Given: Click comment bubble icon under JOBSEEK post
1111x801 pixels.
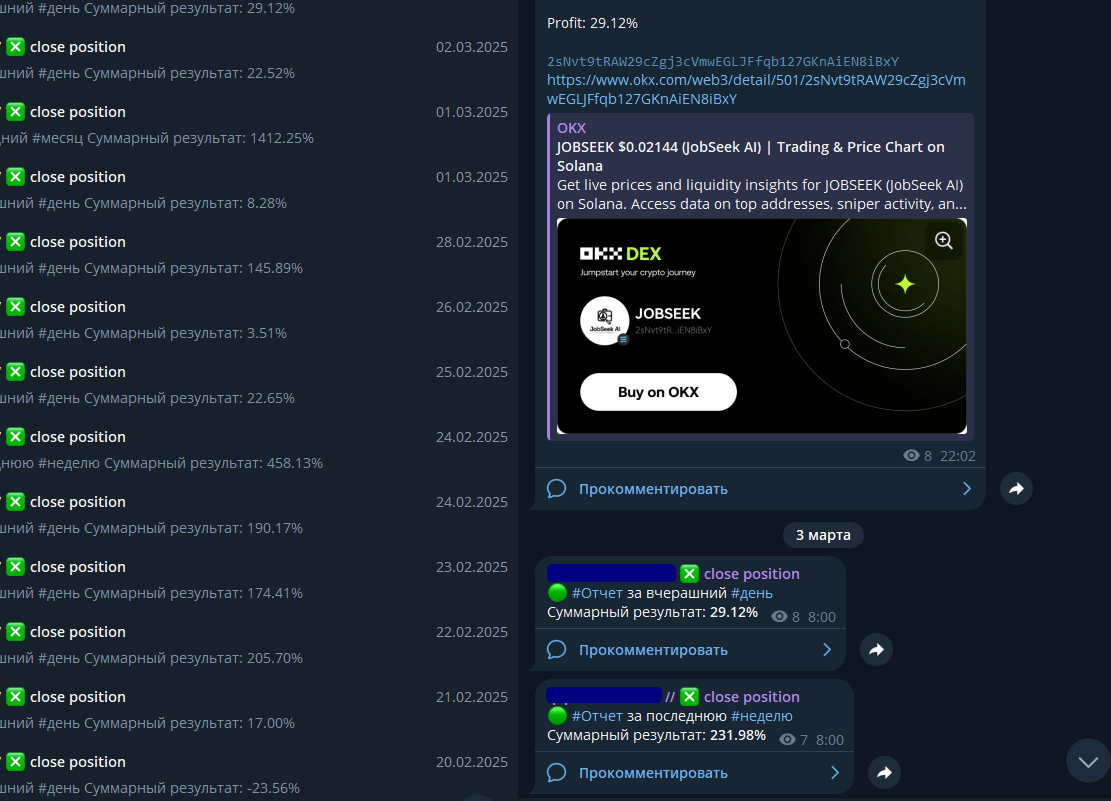Looking at the screenshot, I should (x=557, y=488).
